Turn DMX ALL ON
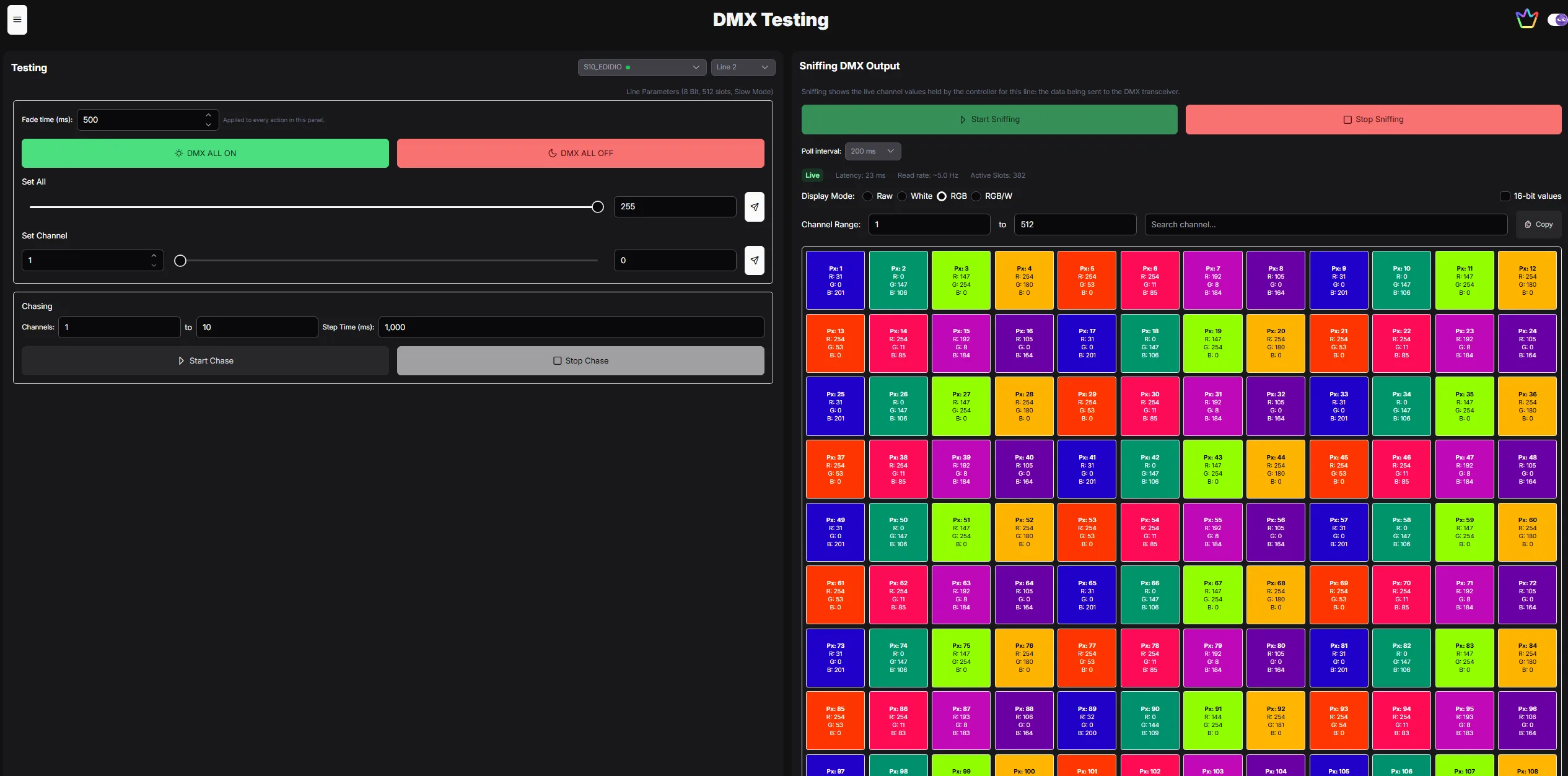This screenshot has width=1568, height=776. click(x=205, y=154)
